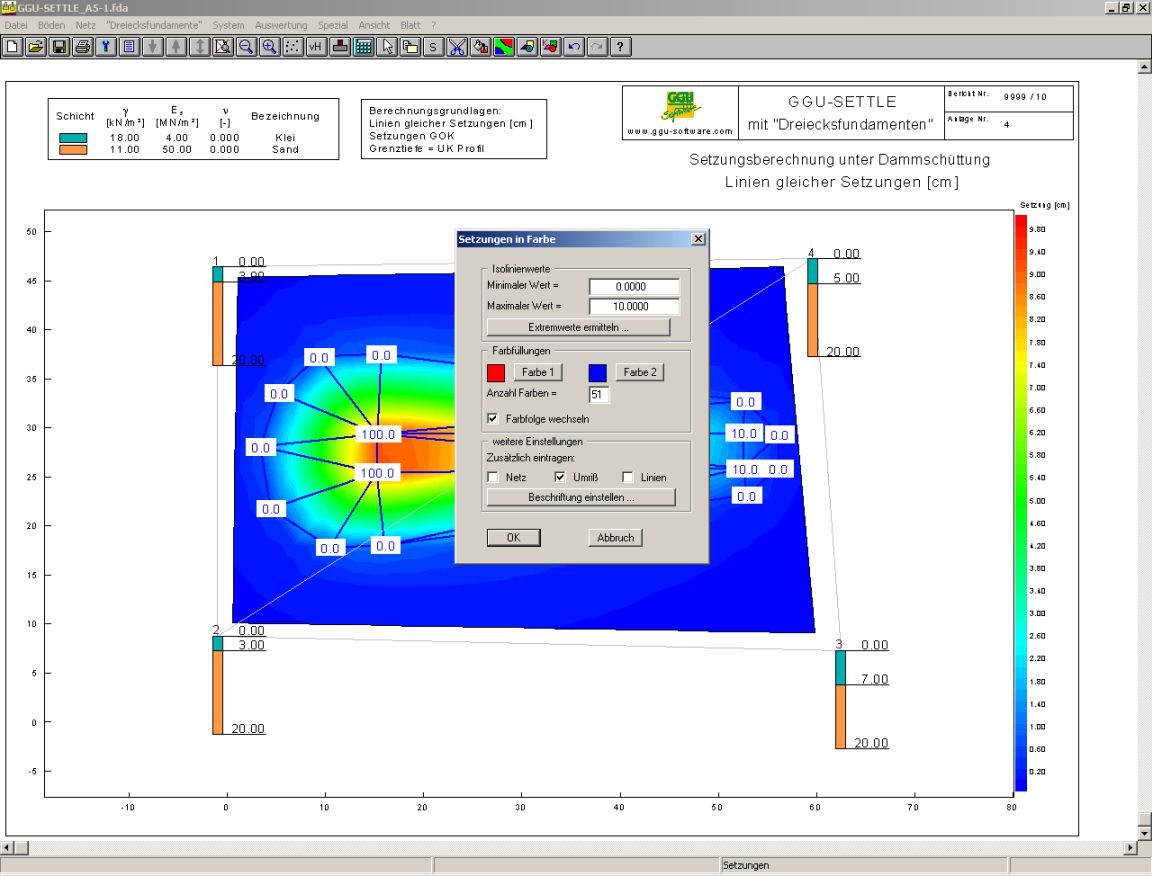The image size is (1152, 876).
Task: Open the Ansicht menu
Action: coord(375,25)
